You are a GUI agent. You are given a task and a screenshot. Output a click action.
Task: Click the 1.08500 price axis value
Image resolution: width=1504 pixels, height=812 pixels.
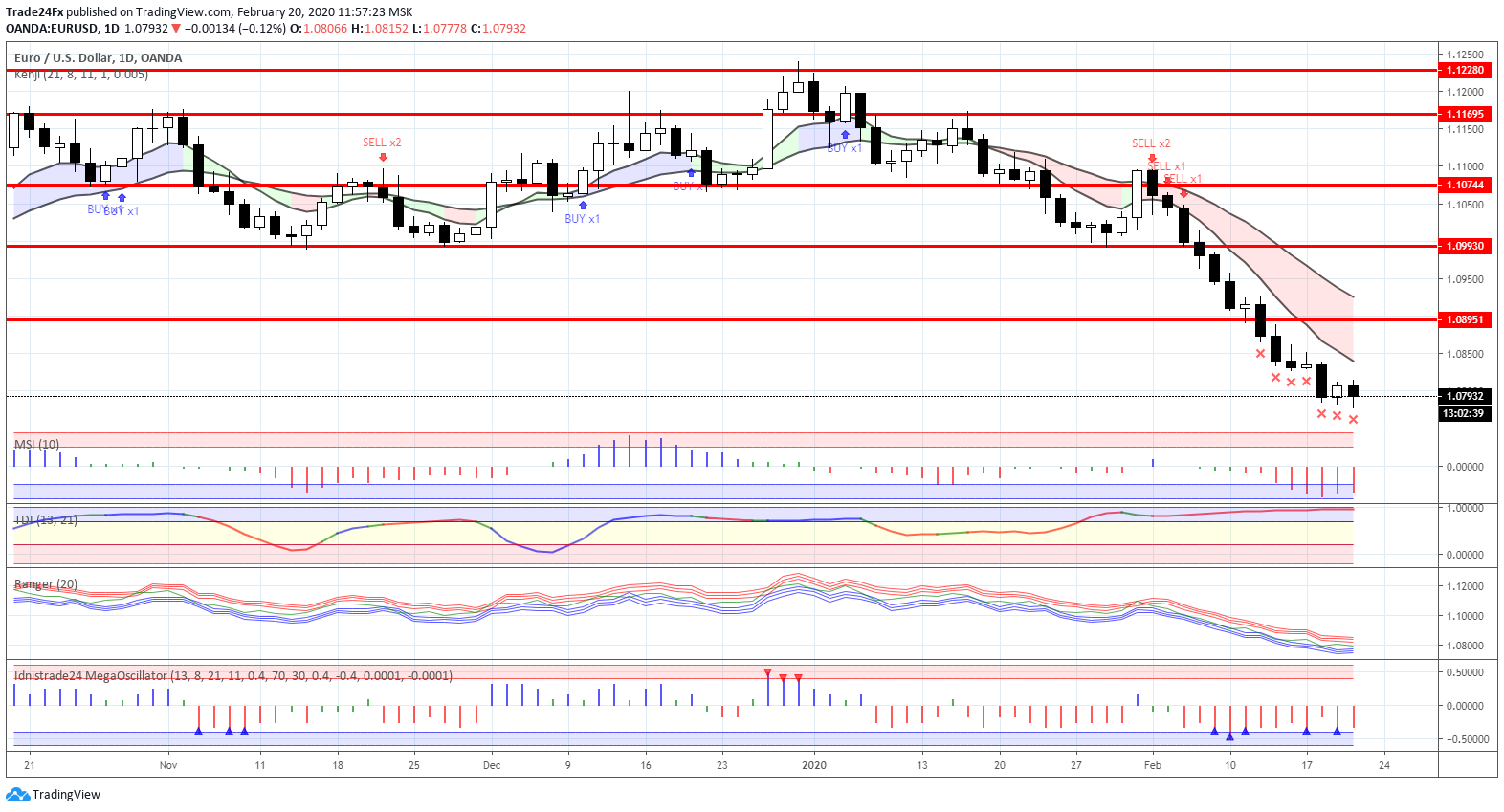click(x=1466, y=354)
